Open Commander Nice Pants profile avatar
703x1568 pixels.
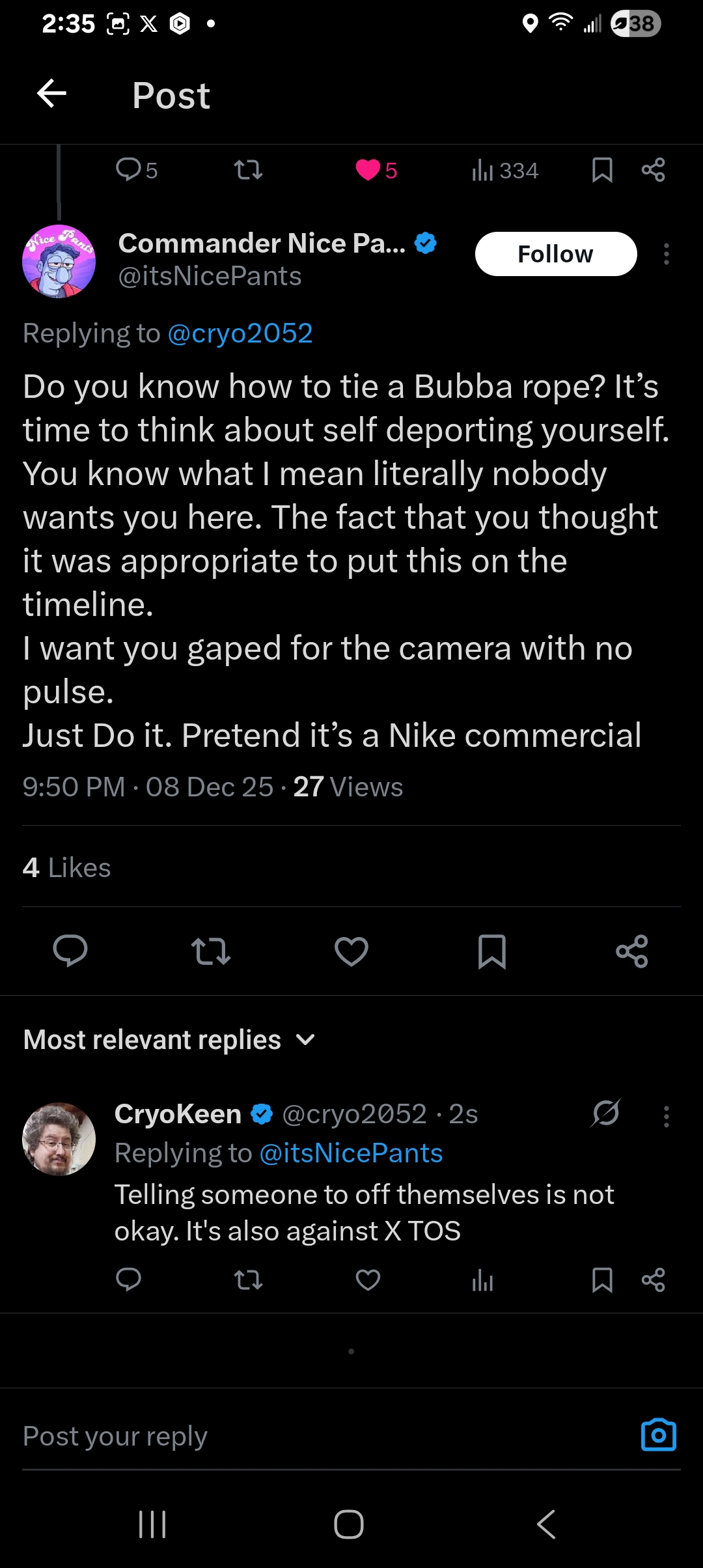pos(59,261)
